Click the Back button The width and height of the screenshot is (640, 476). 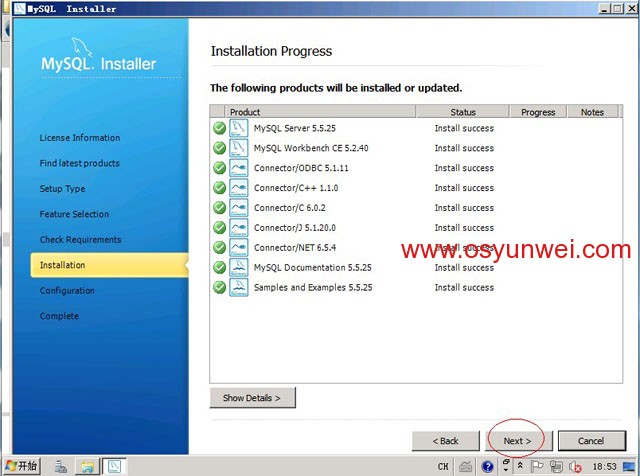pyautogui.click(x=445, y=441)
